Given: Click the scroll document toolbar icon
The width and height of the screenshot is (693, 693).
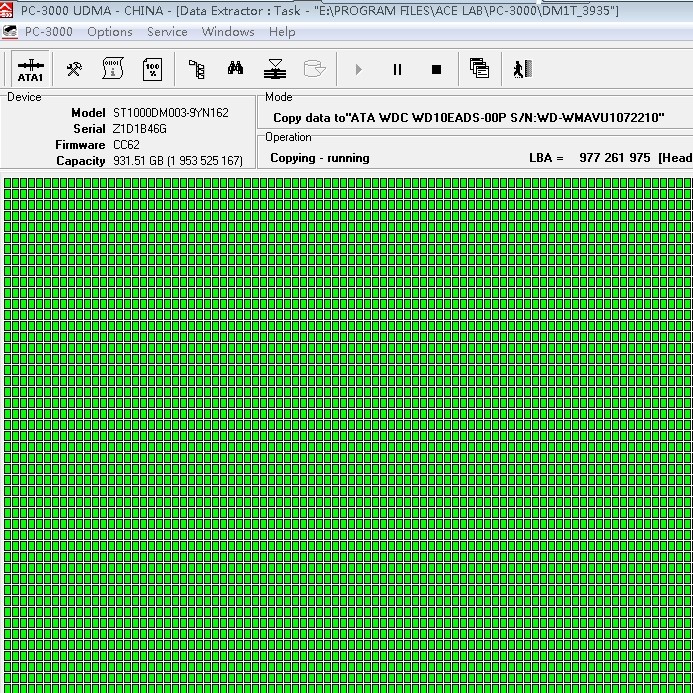Looking at the screenshot, I should [x=113, y=69].
